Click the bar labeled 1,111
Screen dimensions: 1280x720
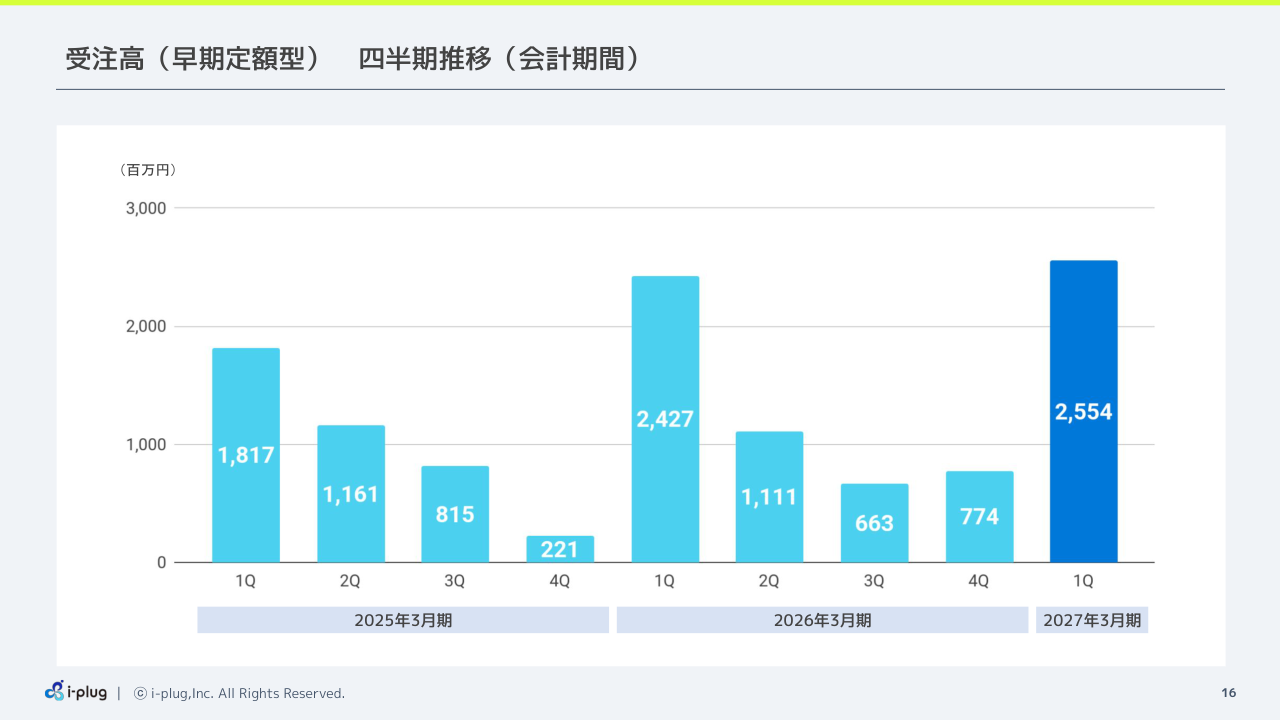[769, 497]
